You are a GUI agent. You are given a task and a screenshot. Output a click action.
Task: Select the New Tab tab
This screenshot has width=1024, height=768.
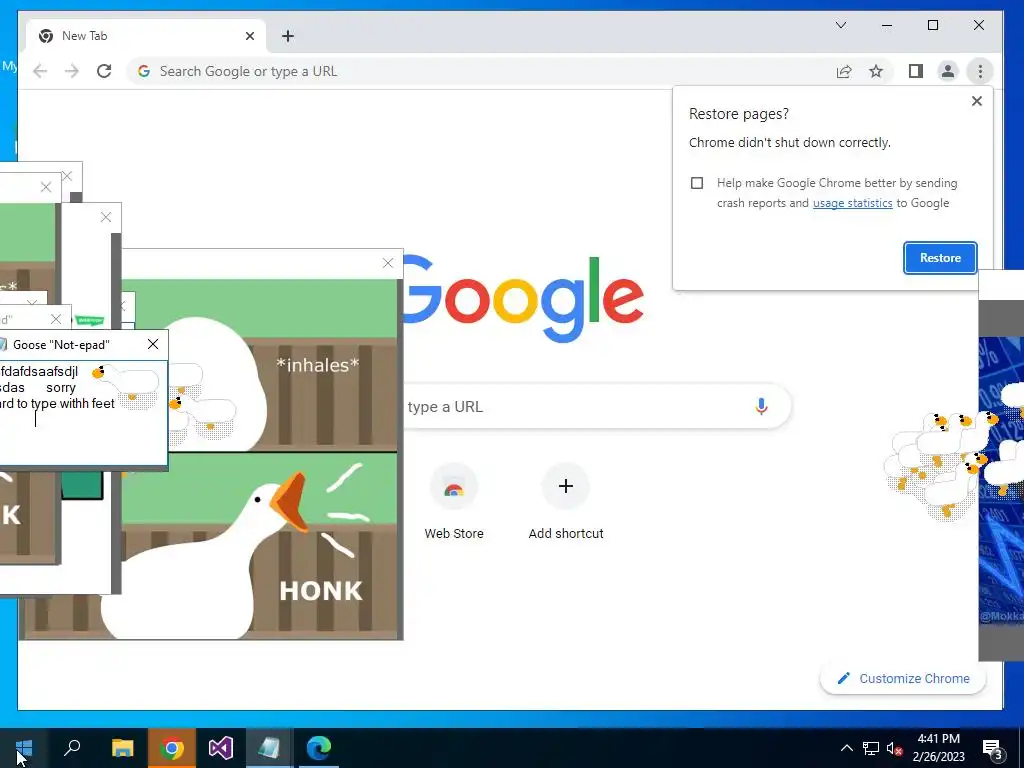click(146, 36)
